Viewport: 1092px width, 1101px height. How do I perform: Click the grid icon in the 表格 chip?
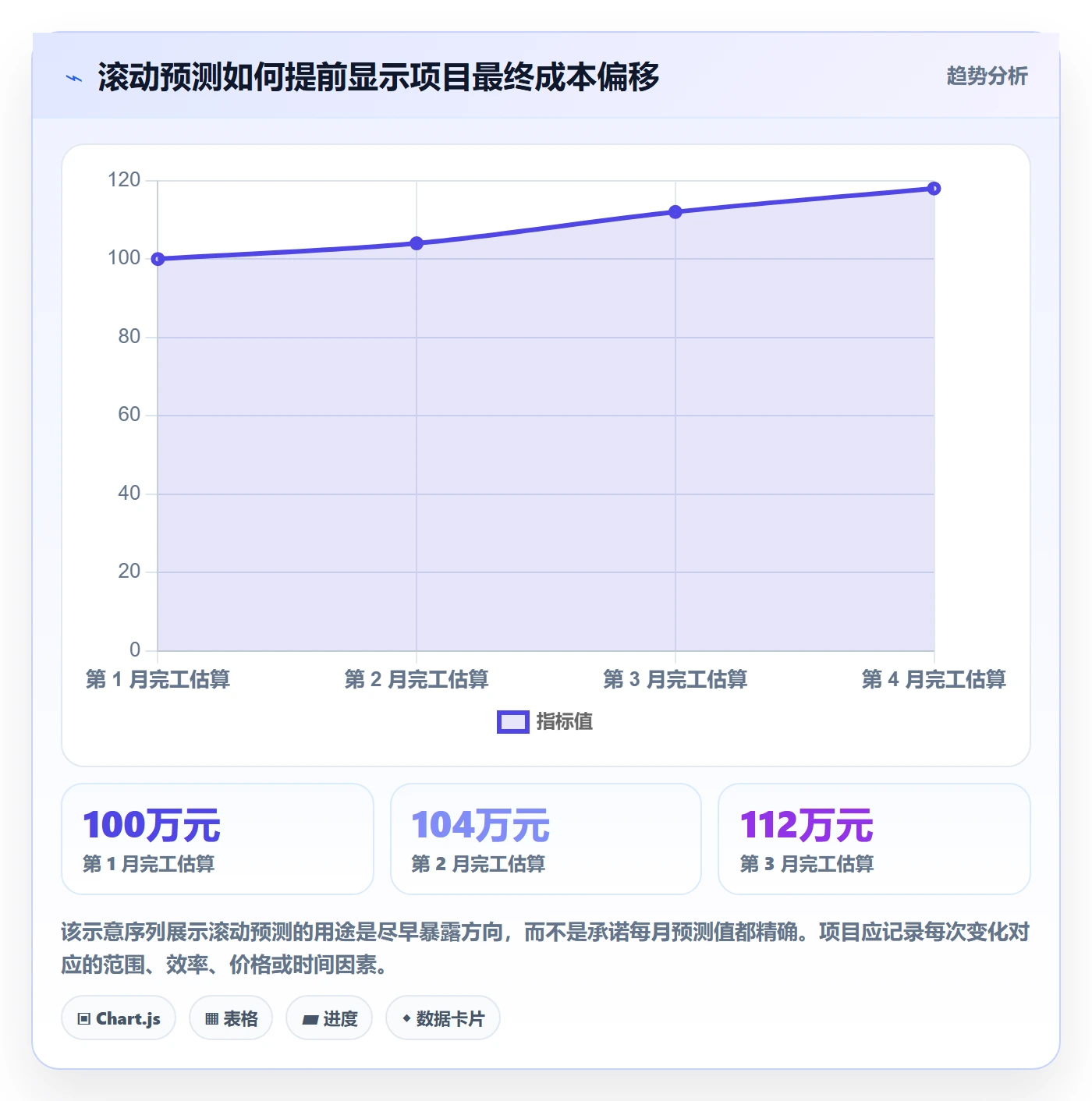pyautogui.click(x=211, y=1018)
